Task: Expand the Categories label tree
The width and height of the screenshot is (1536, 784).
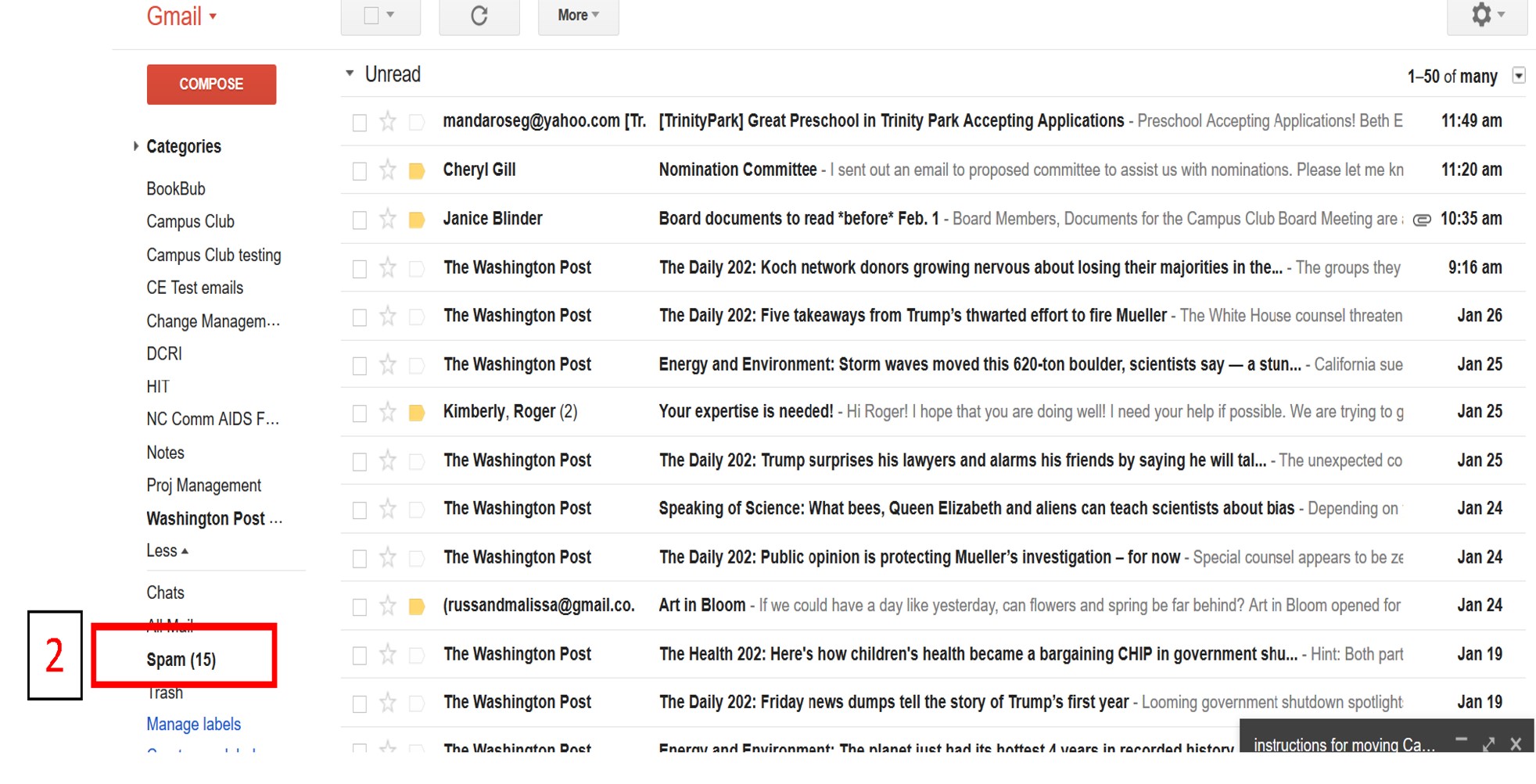Action: [x=136, y=146]
